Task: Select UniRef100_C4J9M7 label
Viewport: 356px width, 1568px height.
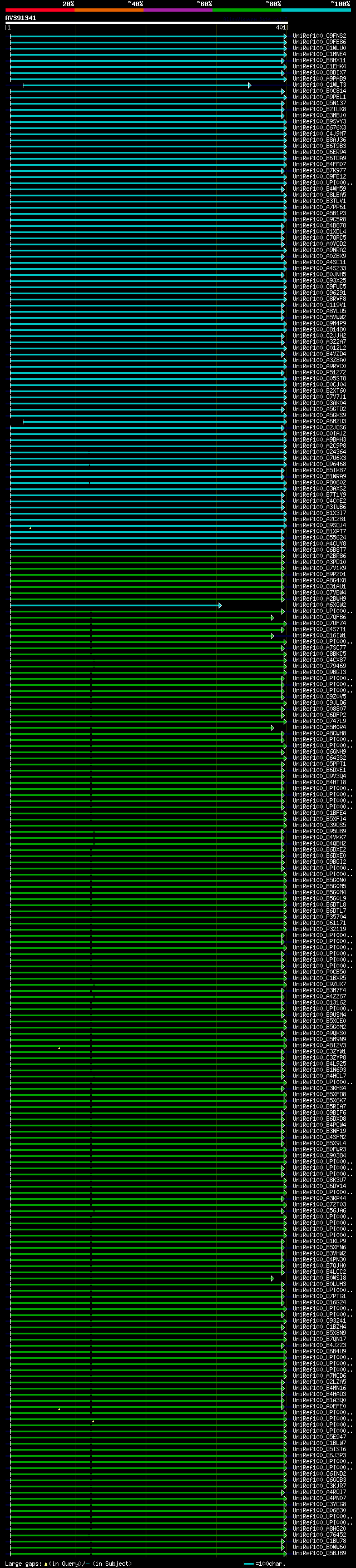Action: pos(319,134)
